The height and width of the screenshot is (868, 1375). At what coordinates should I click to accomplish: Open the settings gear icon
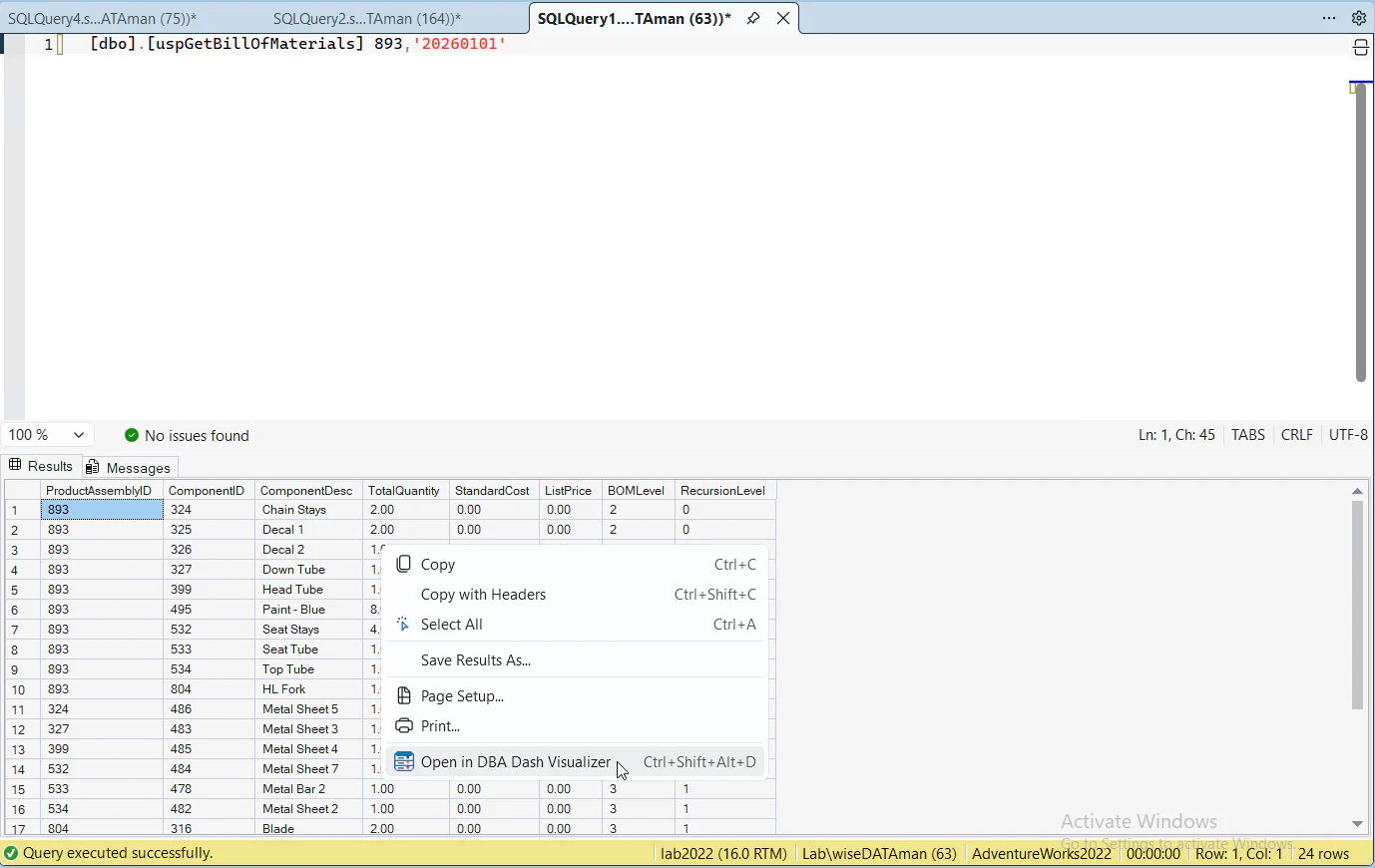(x=1359, y=18)
